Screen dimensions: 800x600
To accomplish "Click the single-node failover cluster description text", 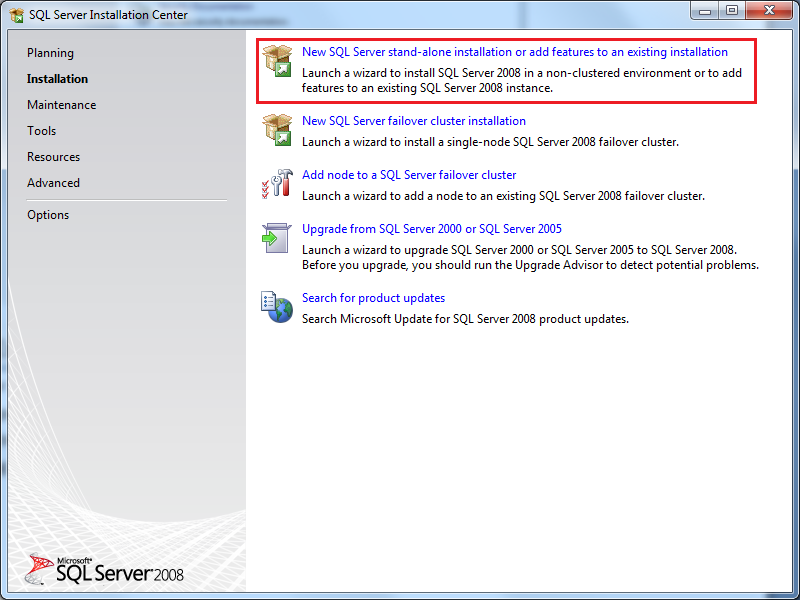I will click(490, 142).
